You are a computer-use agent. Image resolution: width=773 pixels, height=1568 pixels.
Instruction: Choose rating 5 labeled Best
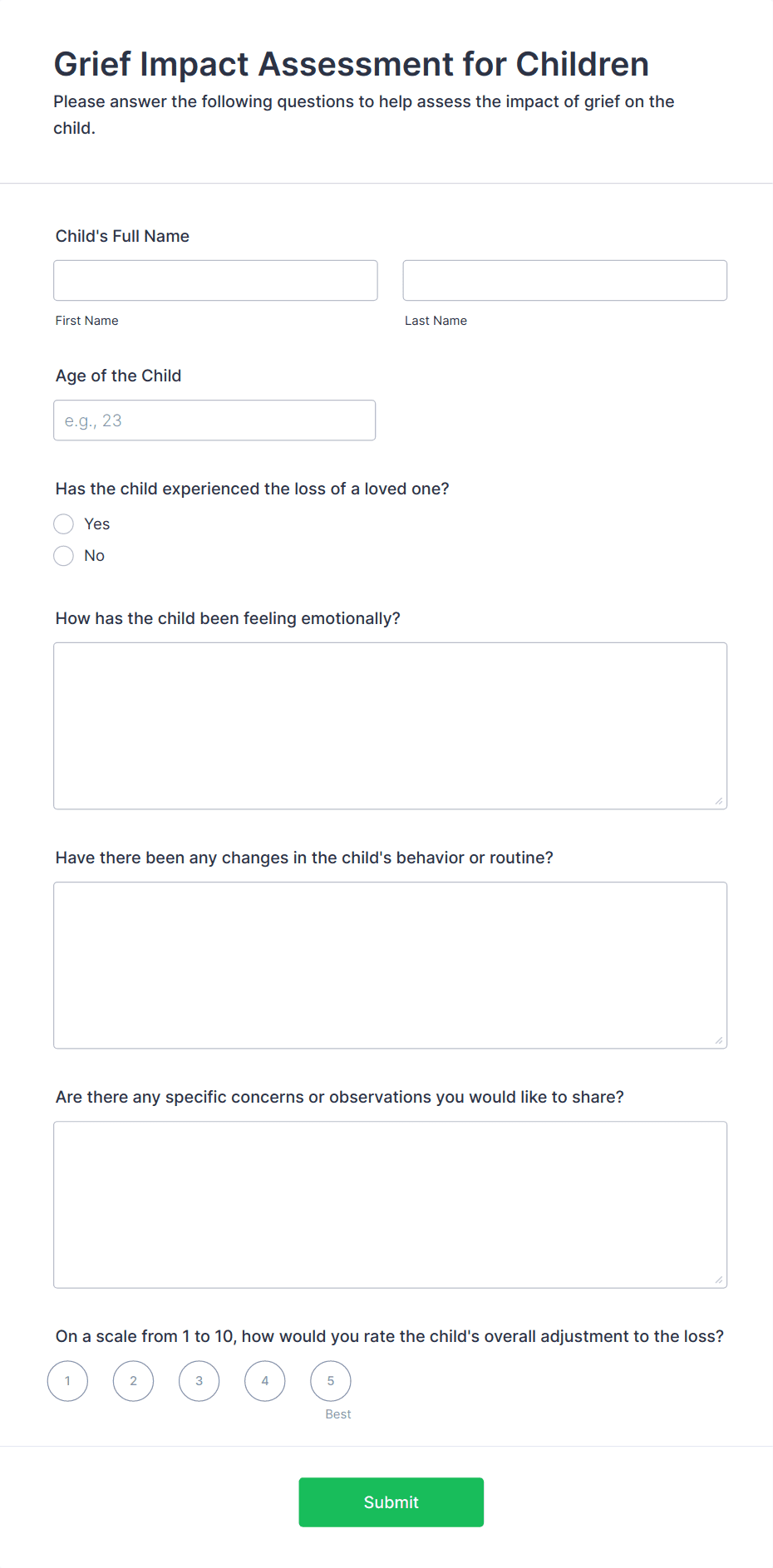[331, 1381]
